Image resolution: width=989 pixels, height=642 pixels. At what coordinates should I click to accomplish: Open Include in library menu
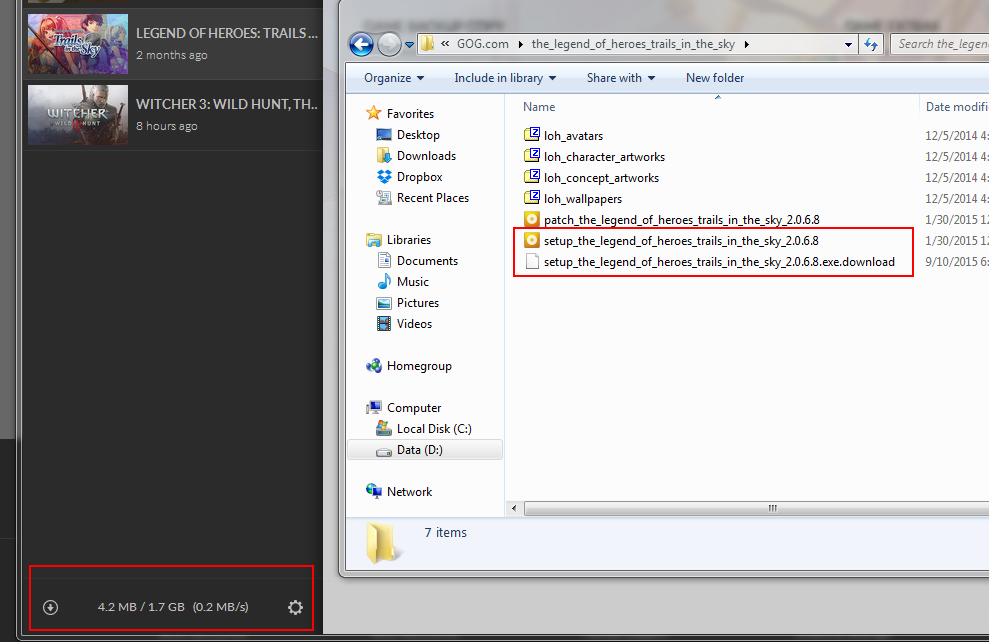click(x=505, y=78)
